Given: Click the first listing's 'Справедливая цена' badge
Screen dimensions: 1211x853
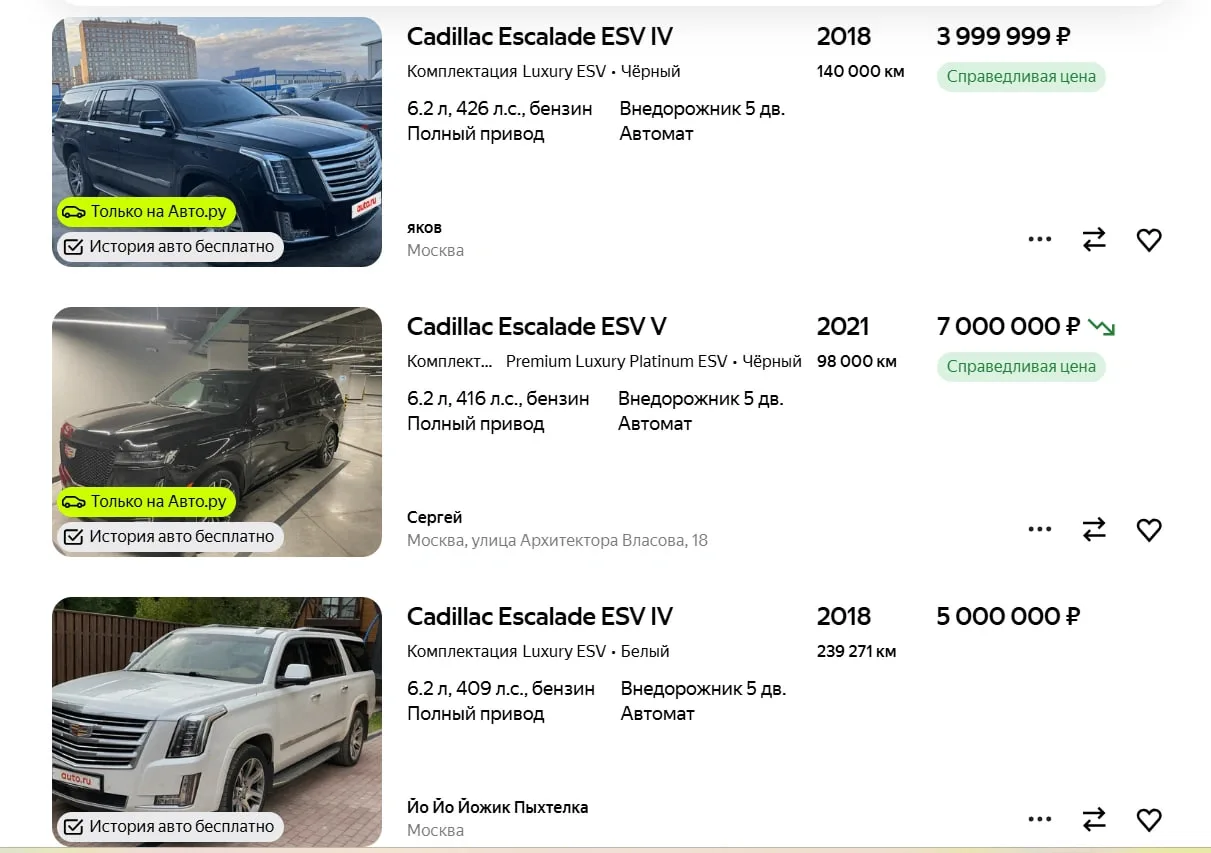Looking at the screenshot, I should [x=1021, y=77].
